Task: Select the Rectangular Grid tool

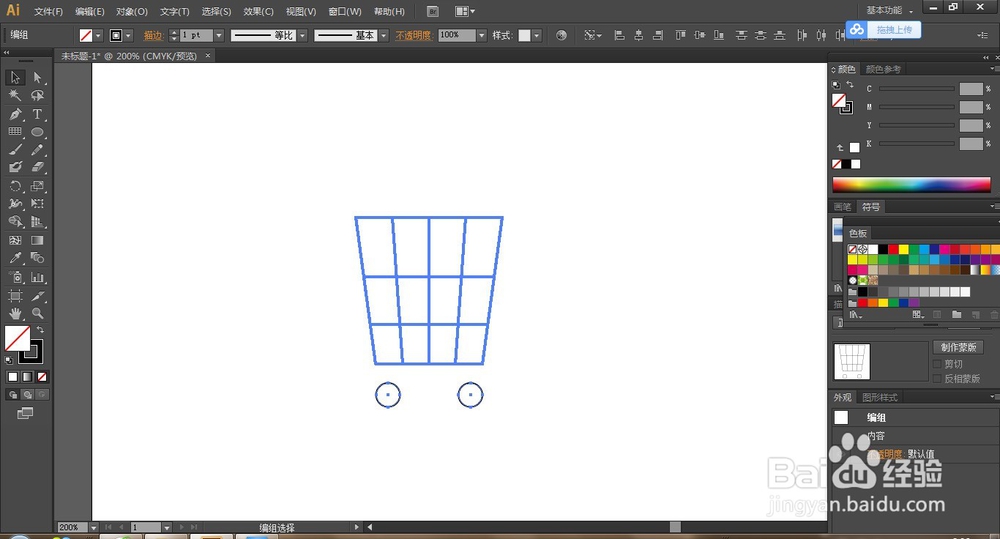Action: pyautogui.click(x=15, y=132)
